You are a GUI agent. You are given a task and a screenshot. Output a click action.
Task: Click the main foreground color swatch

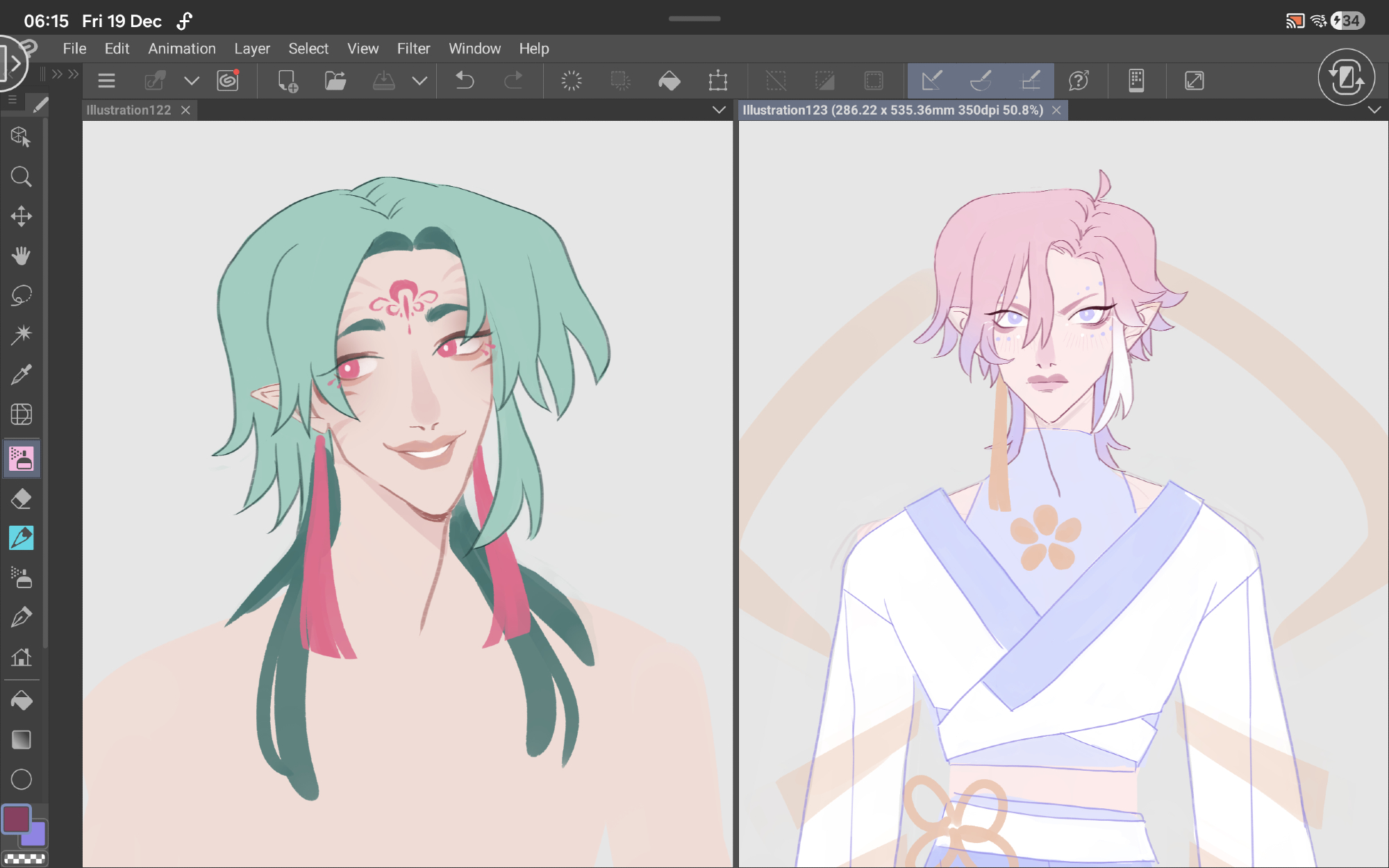(16, 819)
